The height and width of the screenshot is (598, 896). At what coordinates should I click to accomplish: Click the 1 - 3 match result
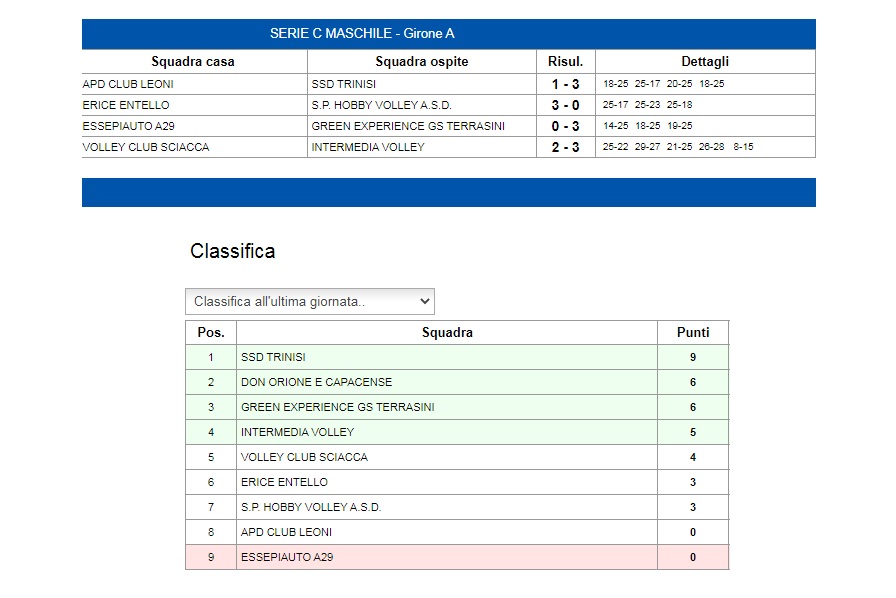click(565, 84)
